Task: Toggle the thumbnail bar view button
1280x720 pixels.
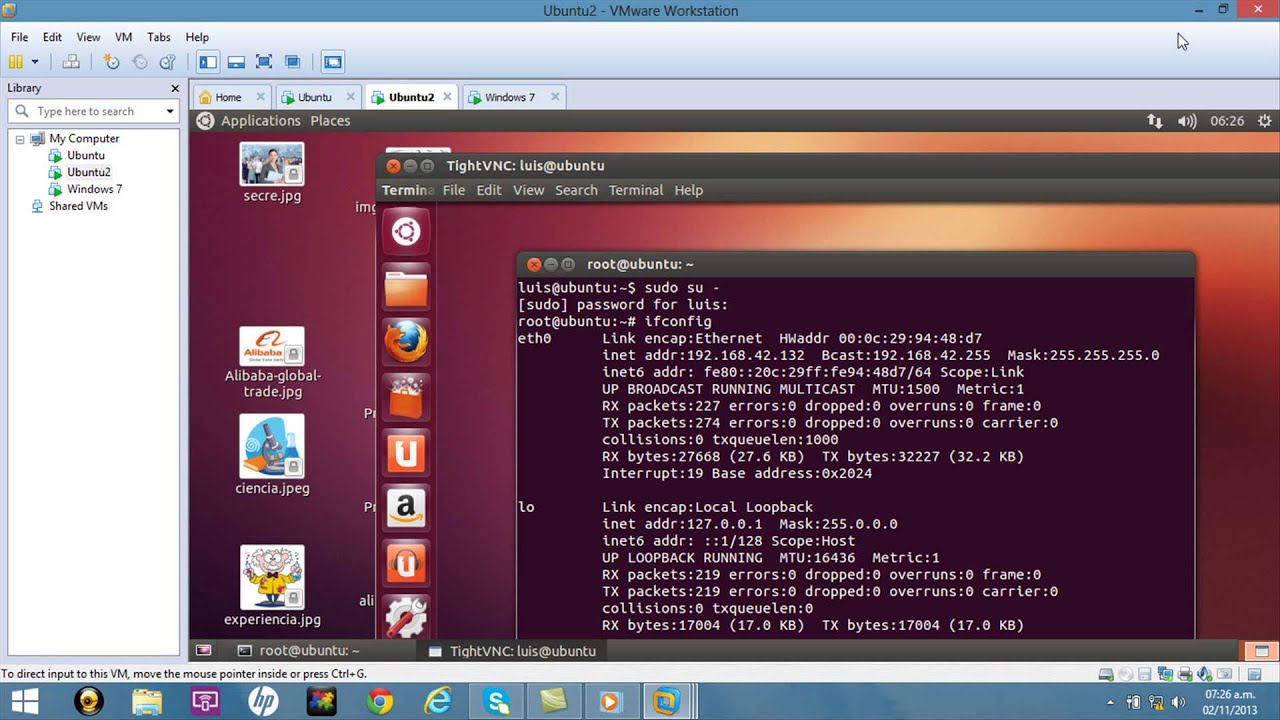Action: click(236, 62)
